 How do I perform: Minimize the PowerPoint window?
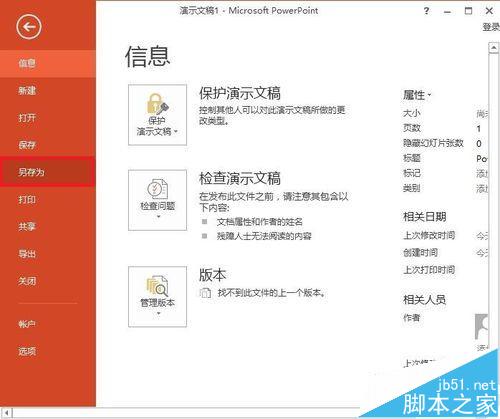(x=447, y=11)
